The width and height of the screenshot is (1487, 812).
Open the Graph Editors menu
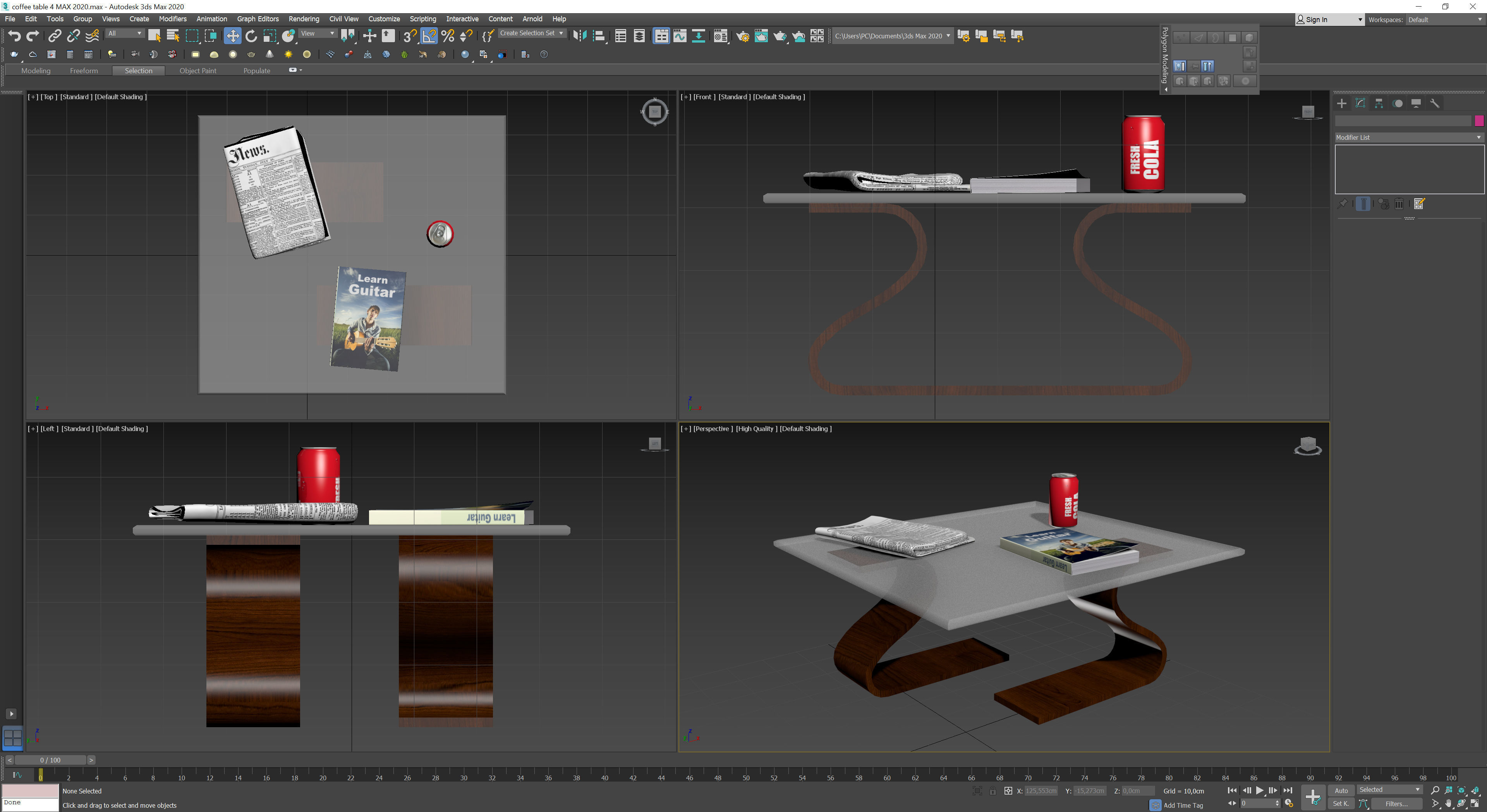[x=258, y=19]
